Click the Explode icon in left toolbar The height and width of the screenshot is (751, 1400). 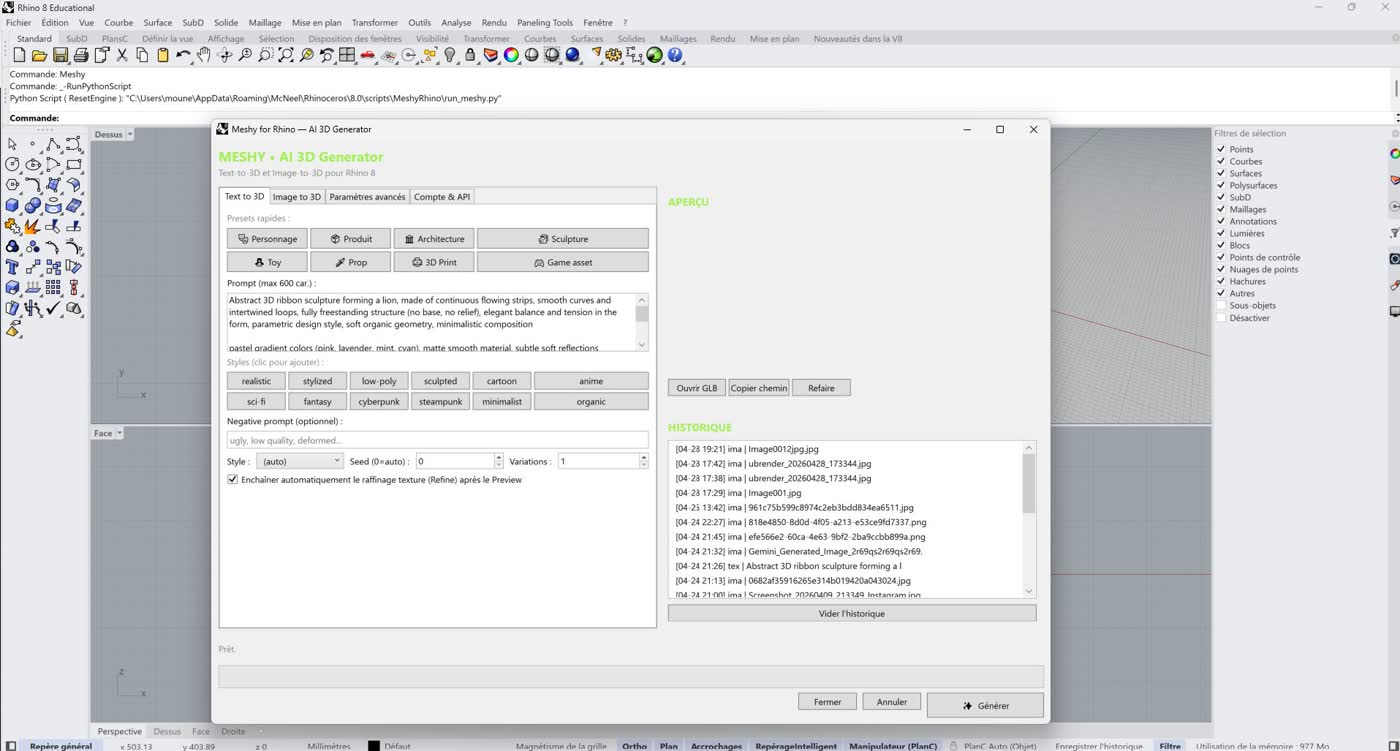(33, 227)
